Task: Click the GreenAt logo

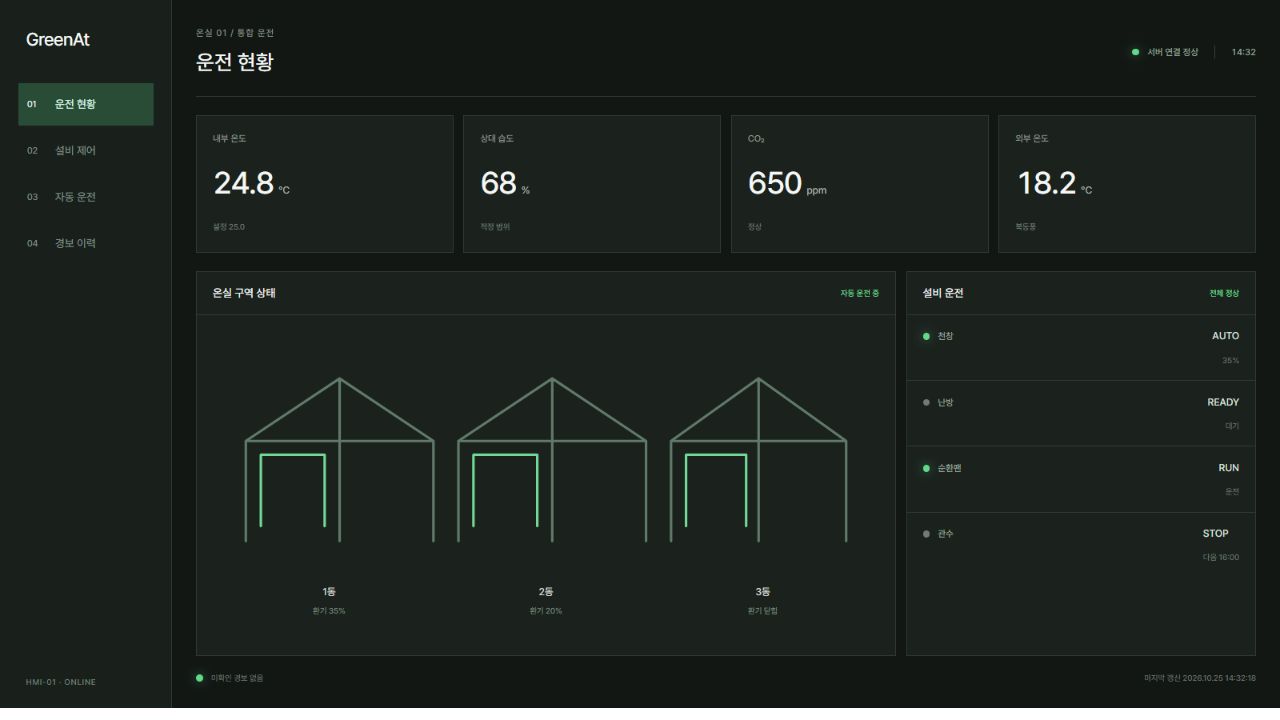Action: [x=58, y=40]
